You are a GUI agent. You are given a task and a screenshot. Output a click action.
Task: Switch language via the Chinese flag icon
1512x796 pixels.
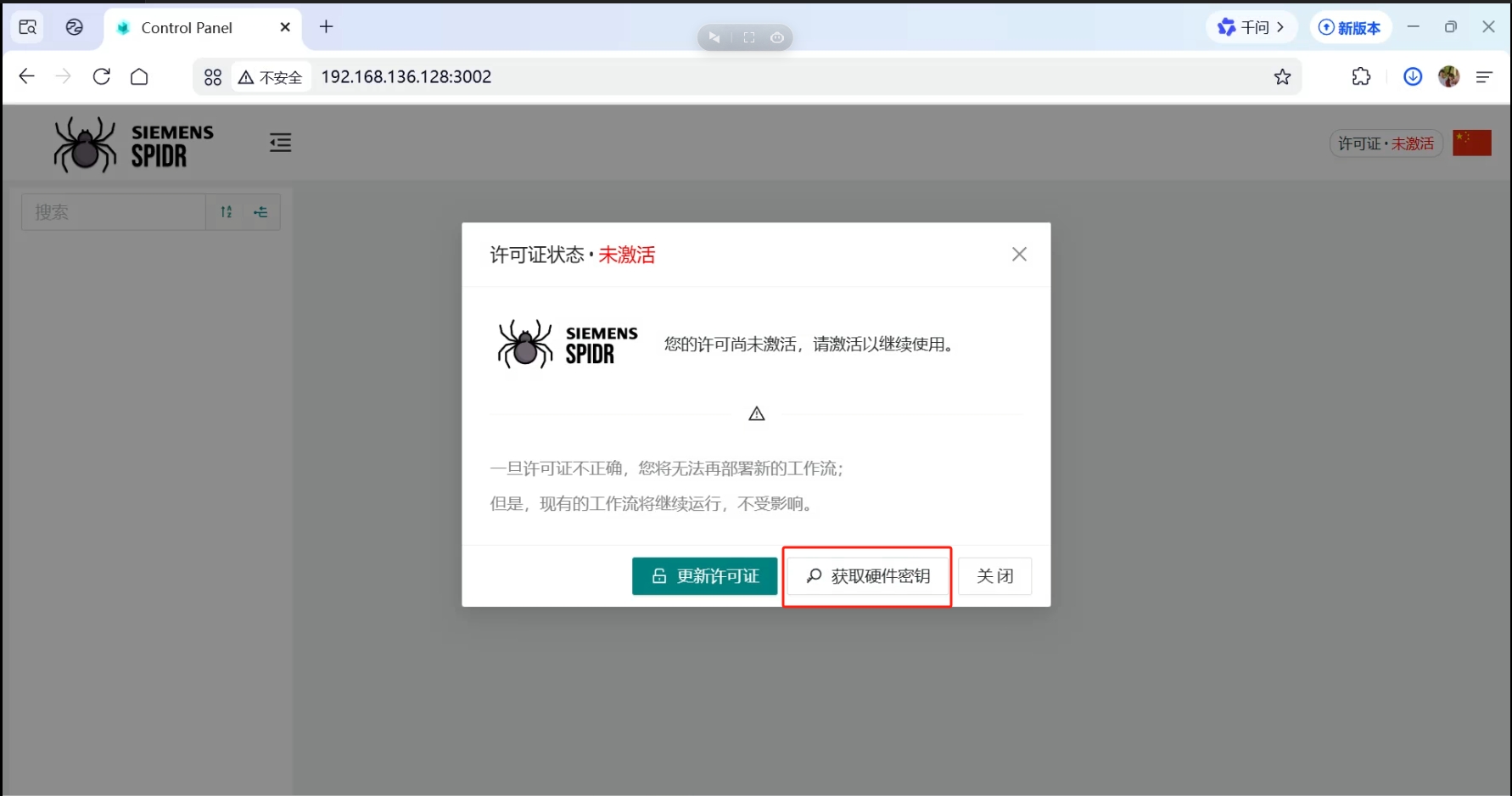pyautogui.click(x=1471, y=143)
